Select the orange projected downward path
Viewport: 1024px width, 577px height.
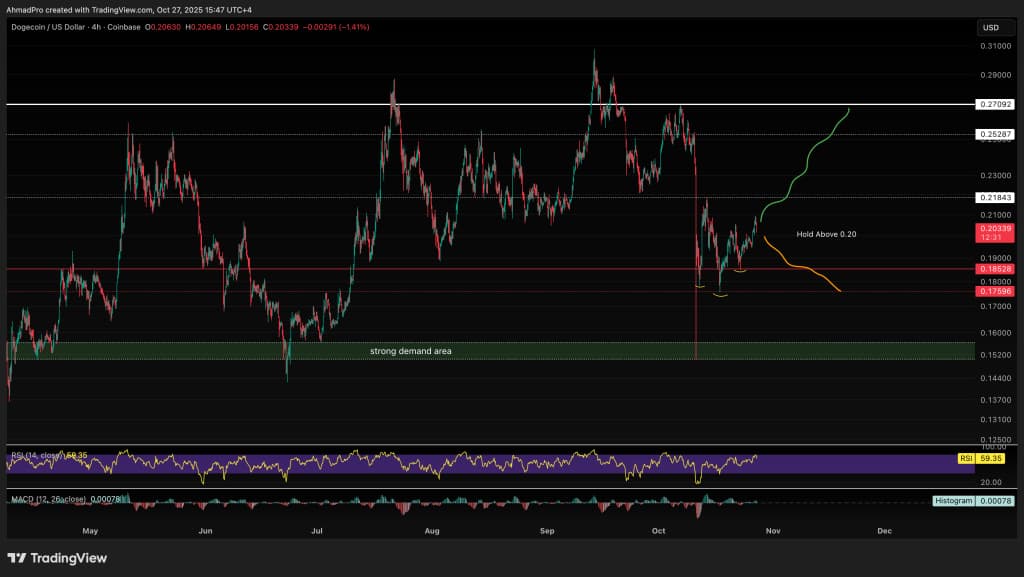tap(800, 267)
